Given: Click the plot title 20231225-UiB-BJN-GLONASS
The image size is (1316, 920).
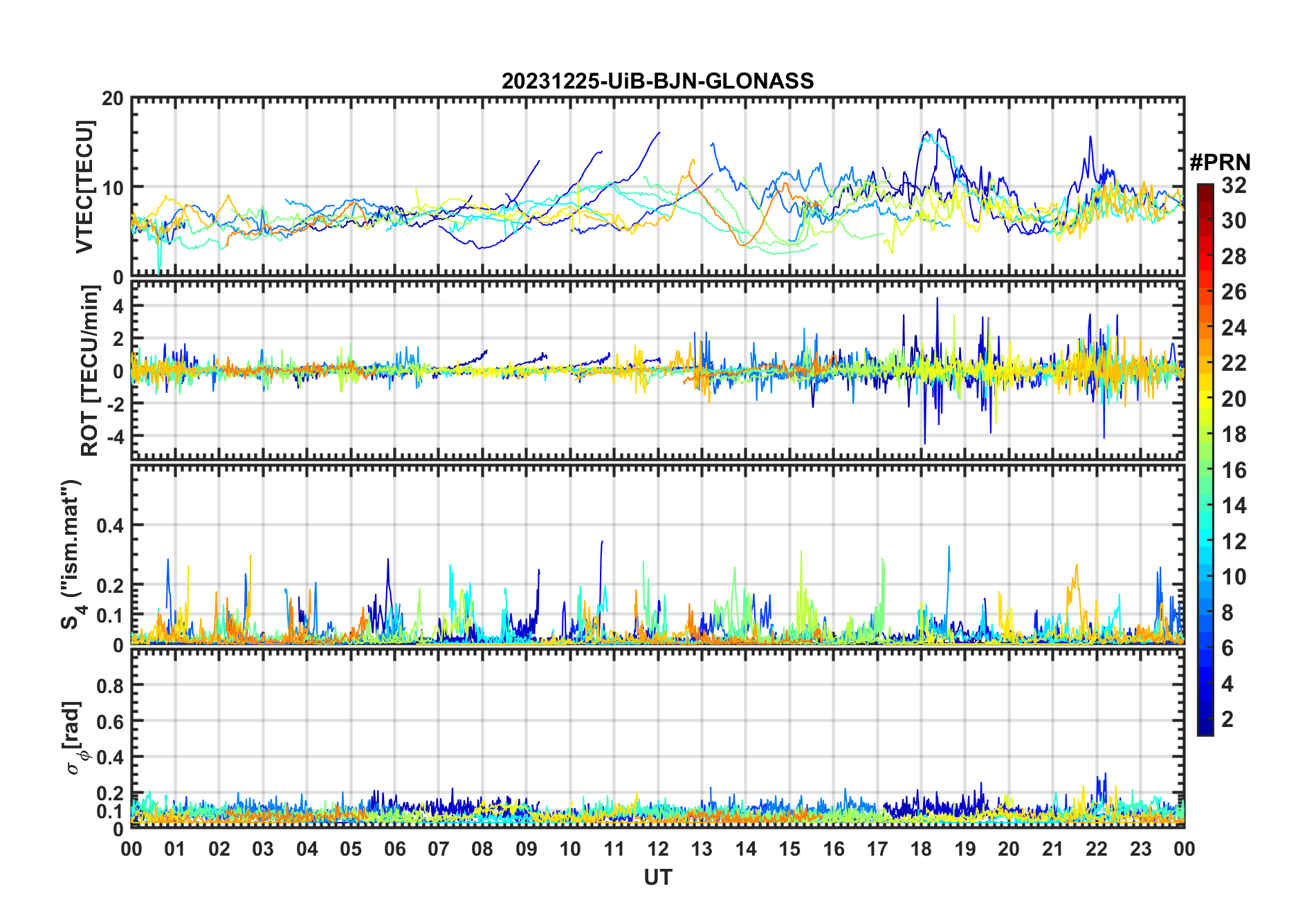Looking at the screenshot, I should pos(657,81).
